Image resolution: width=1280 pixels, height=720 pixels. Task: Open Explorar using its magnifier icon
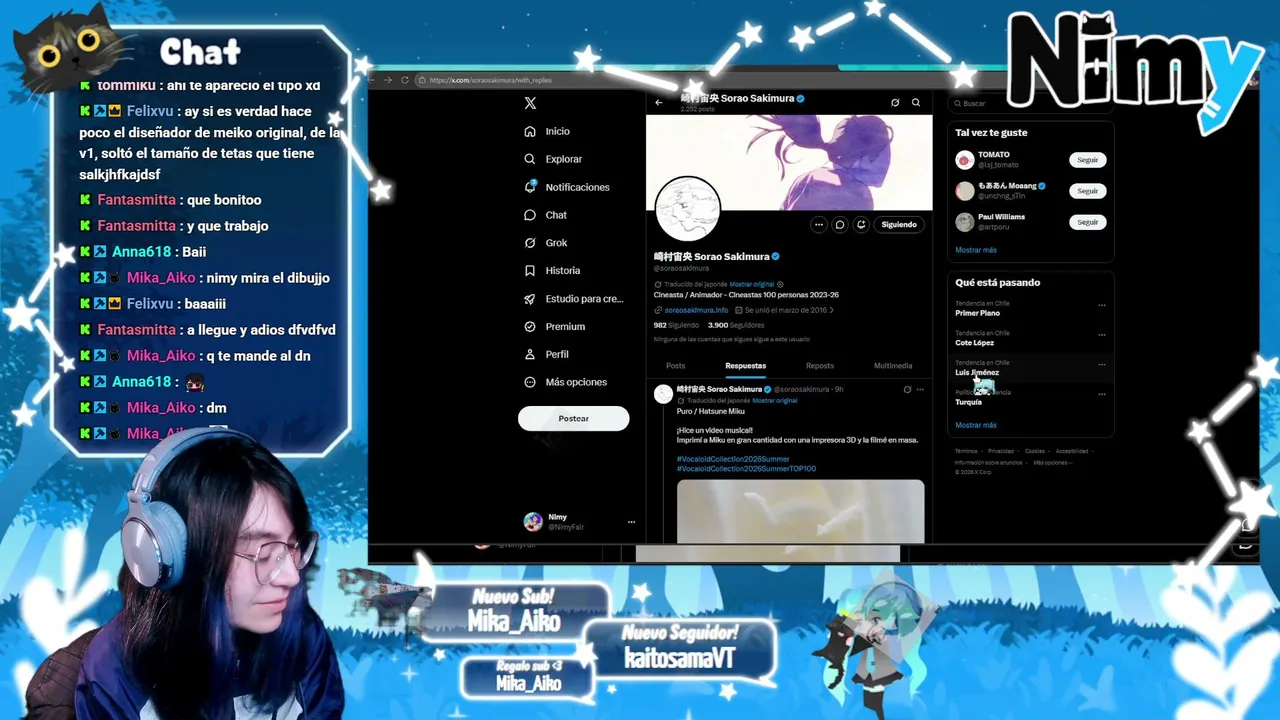530,159
